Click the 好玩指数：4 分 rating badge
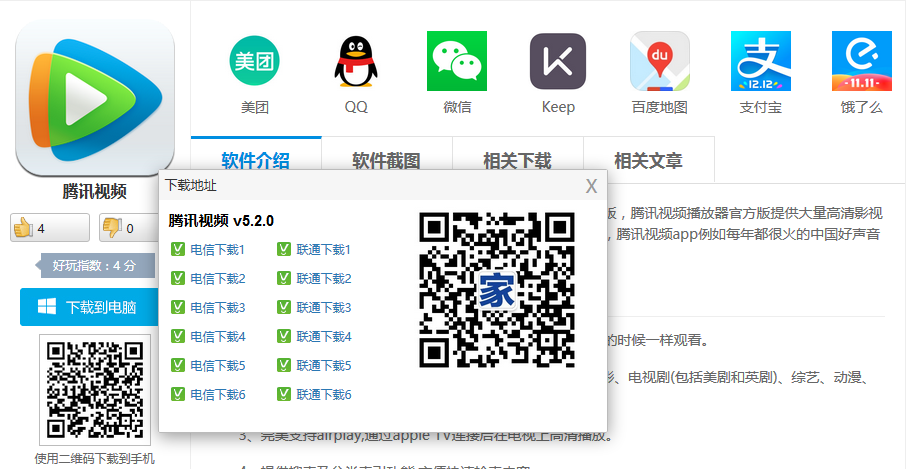The height and width of the screenshot is (469, 906). click(95, 266)
